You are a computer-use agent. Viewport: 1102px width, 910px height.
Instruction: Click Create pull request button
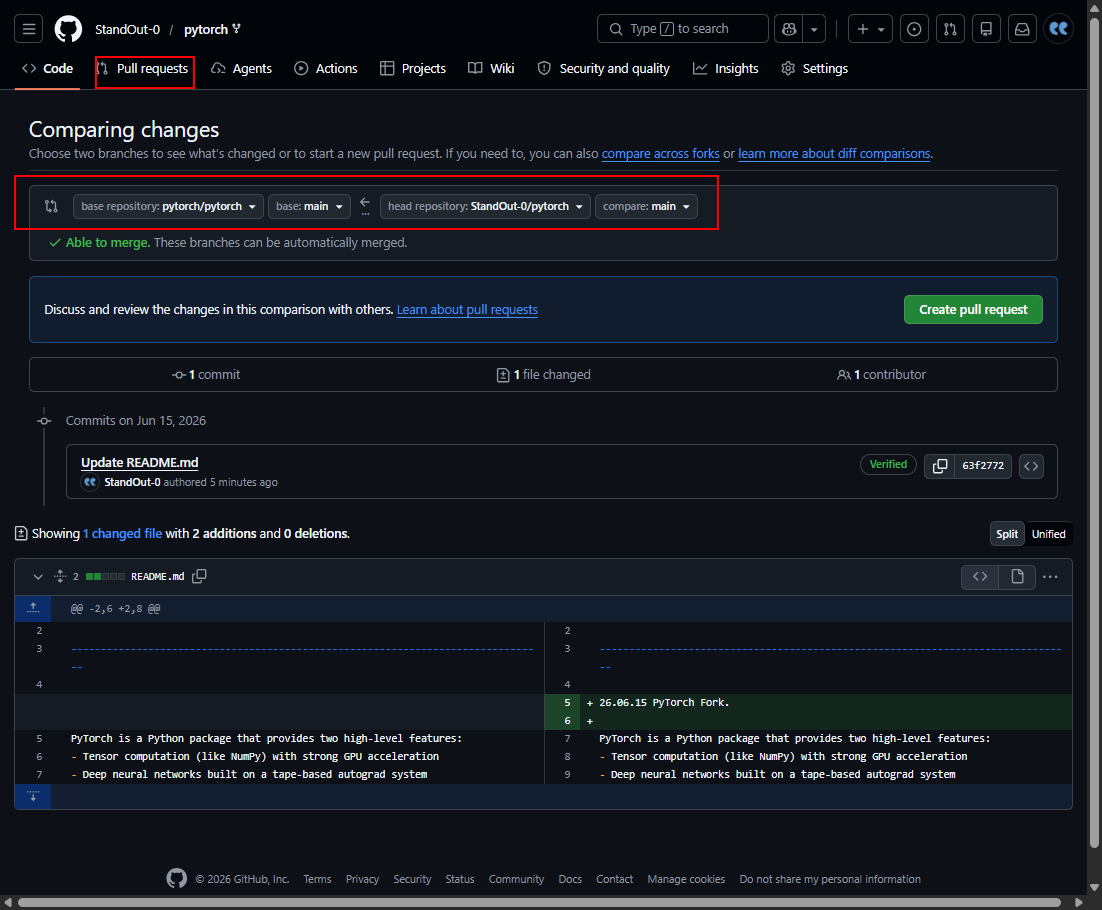tap(973, 310)
